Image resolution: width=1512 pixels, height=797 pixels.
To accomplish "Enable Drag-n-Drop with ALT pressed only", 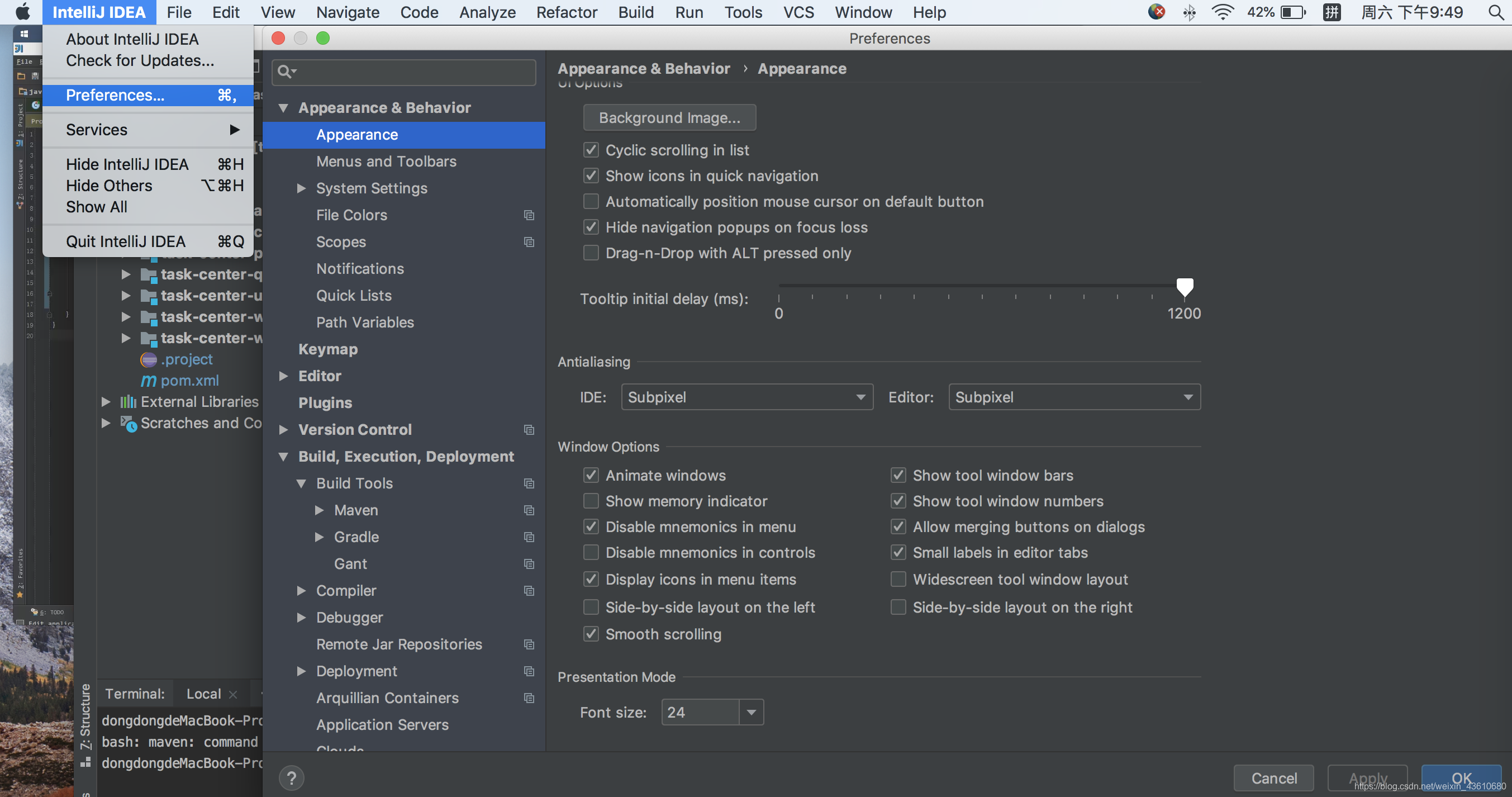I will click(591, 253).
